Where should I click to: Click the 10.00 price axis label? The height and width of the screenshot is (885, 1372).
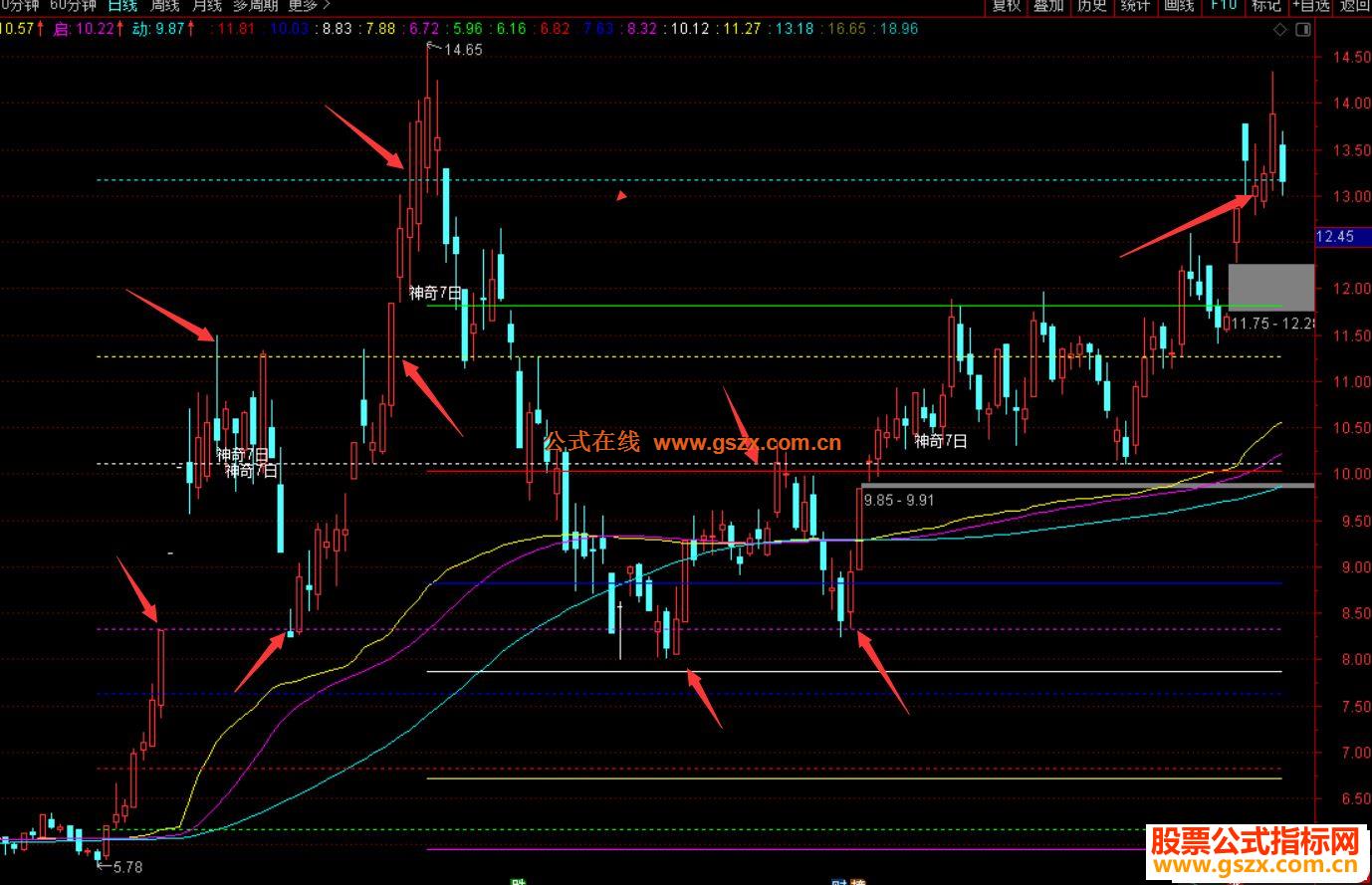tap(1351, 475)
